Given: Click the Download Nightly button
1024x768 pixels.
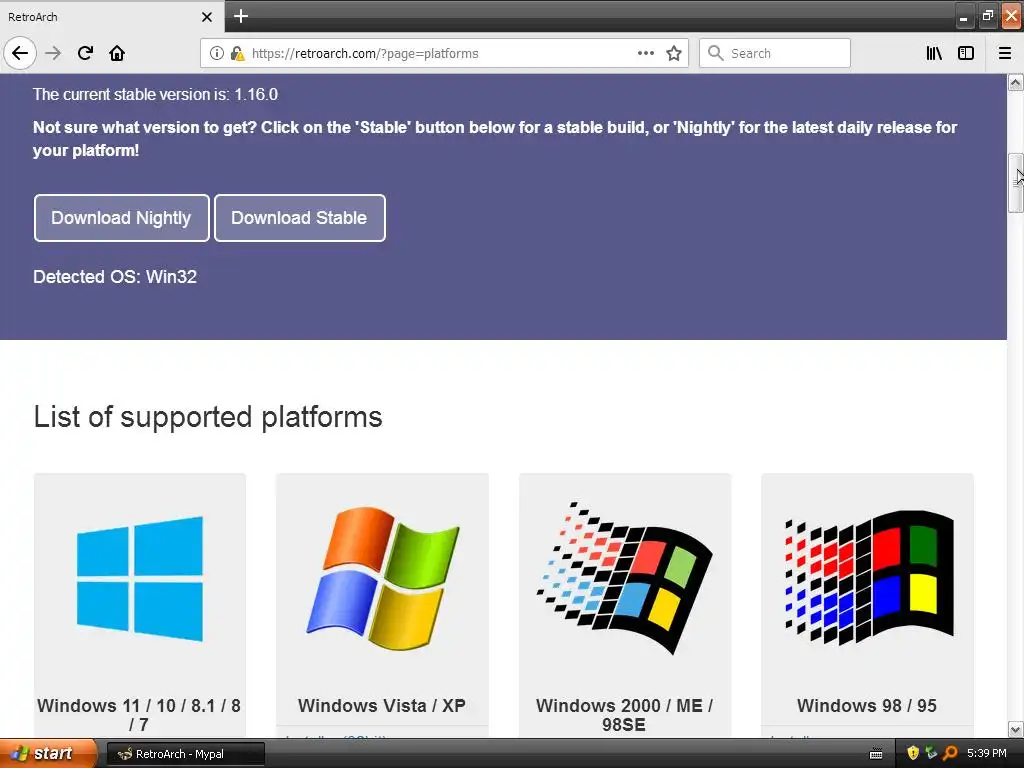Looking at the screenshot, I should click(x=121, y=217).
